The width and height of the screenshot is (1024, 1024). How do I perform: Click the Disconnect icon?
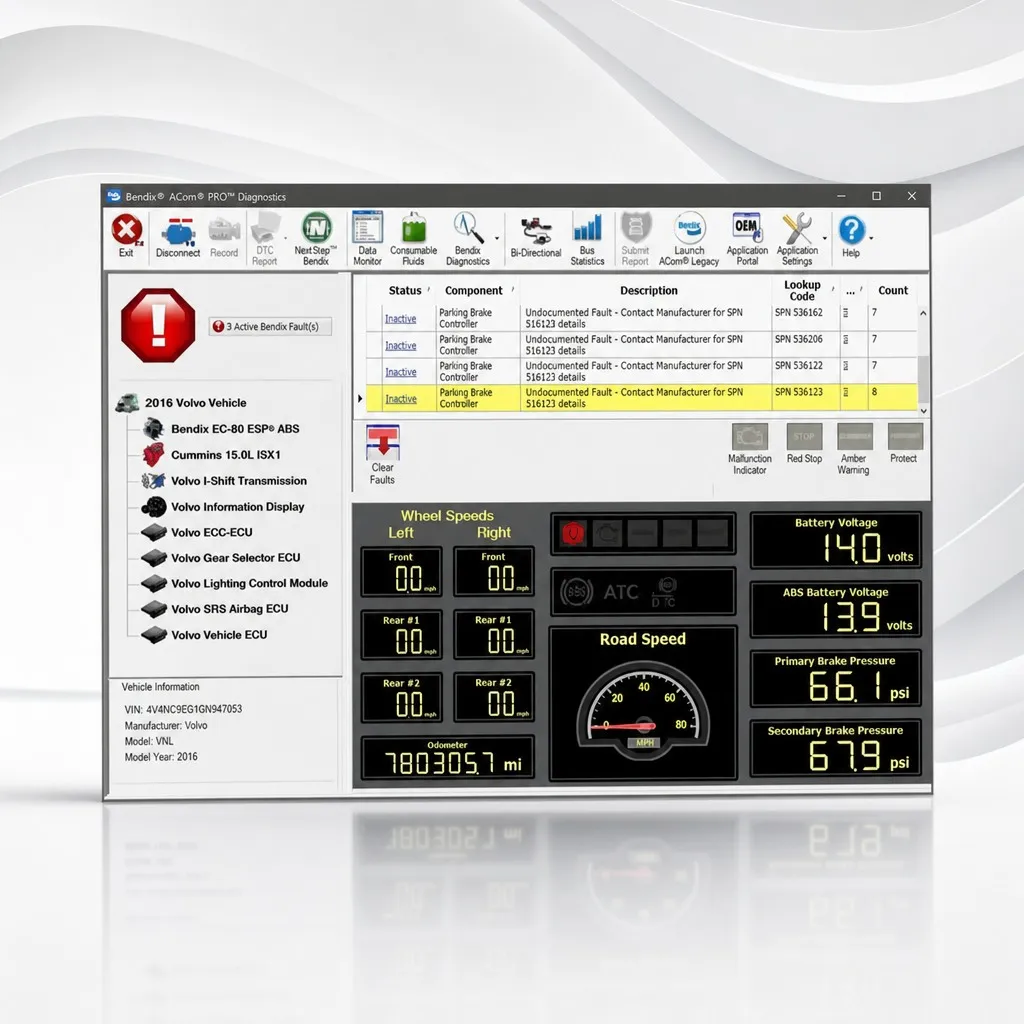178,238
